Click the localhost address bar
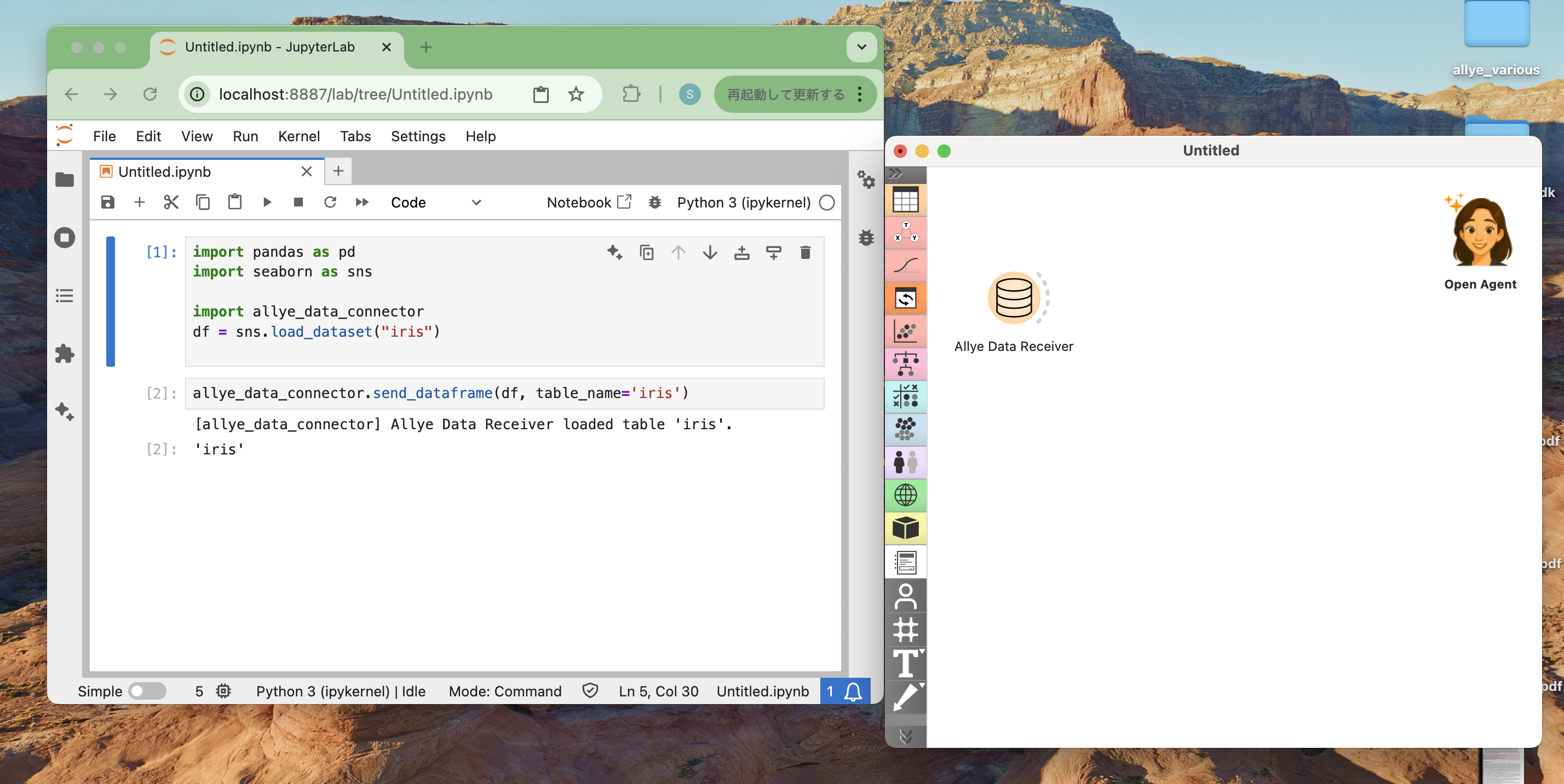Screen dimensions: 1564x784 click(x=355, y=95)
